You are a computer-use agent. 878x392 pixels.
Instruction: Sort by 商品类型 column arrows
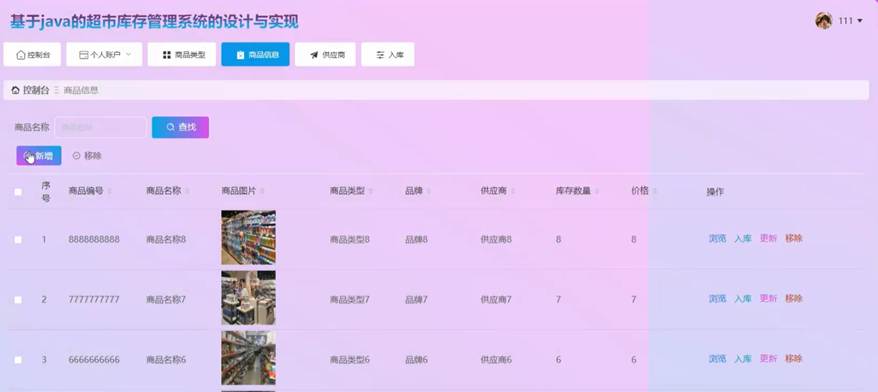coord(371,191)
